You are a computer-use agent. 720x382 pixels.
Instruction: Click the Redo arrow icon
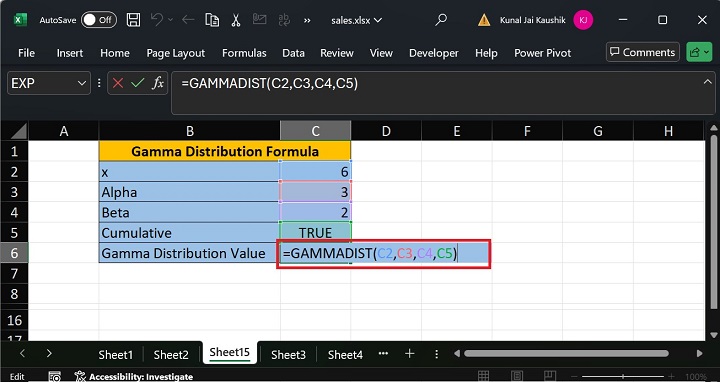point(188,19)
